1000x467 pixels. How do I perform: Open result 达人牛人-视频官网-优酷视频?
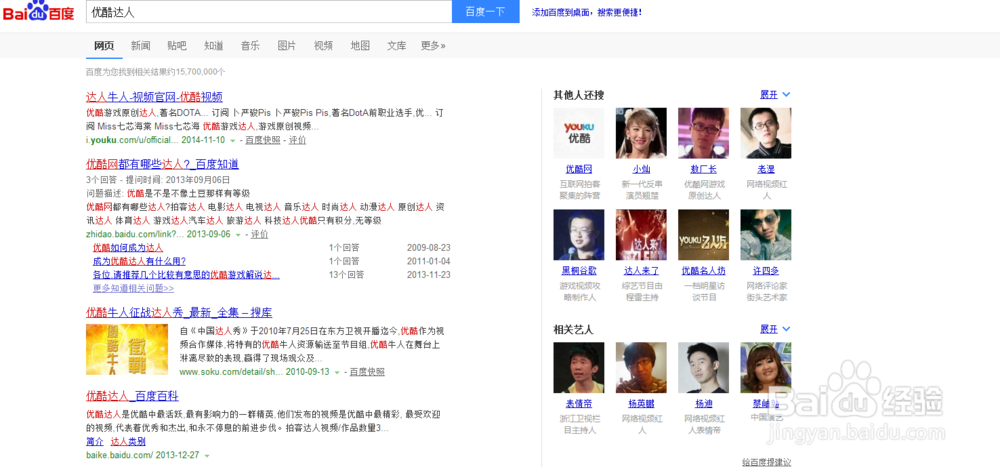pyautogui.click(x=154, y=97)
